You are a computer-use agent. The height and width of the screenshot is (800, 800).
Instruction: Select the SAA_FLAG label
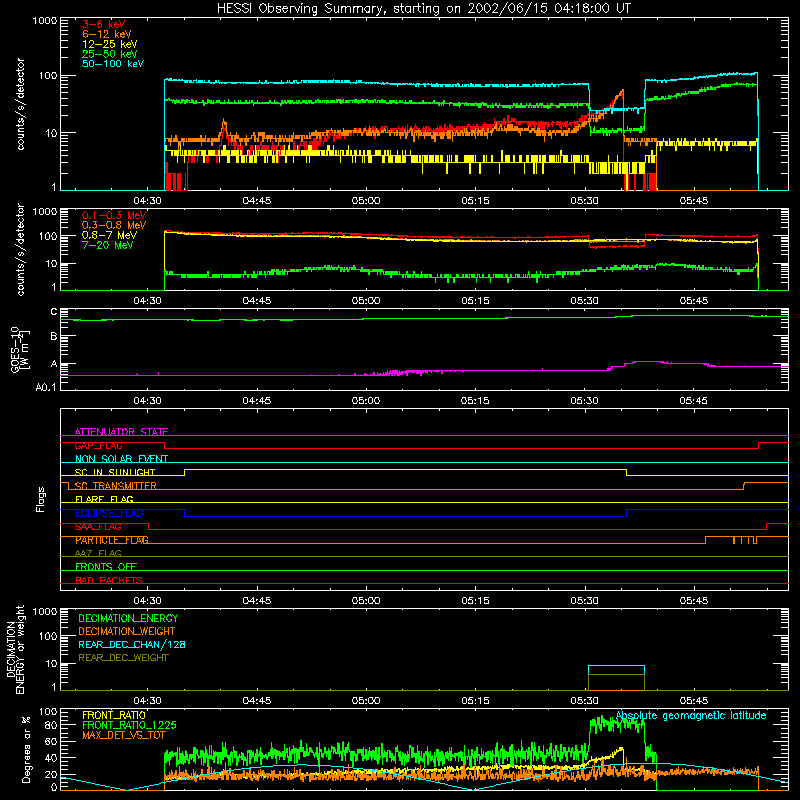[x=98, y=527]
